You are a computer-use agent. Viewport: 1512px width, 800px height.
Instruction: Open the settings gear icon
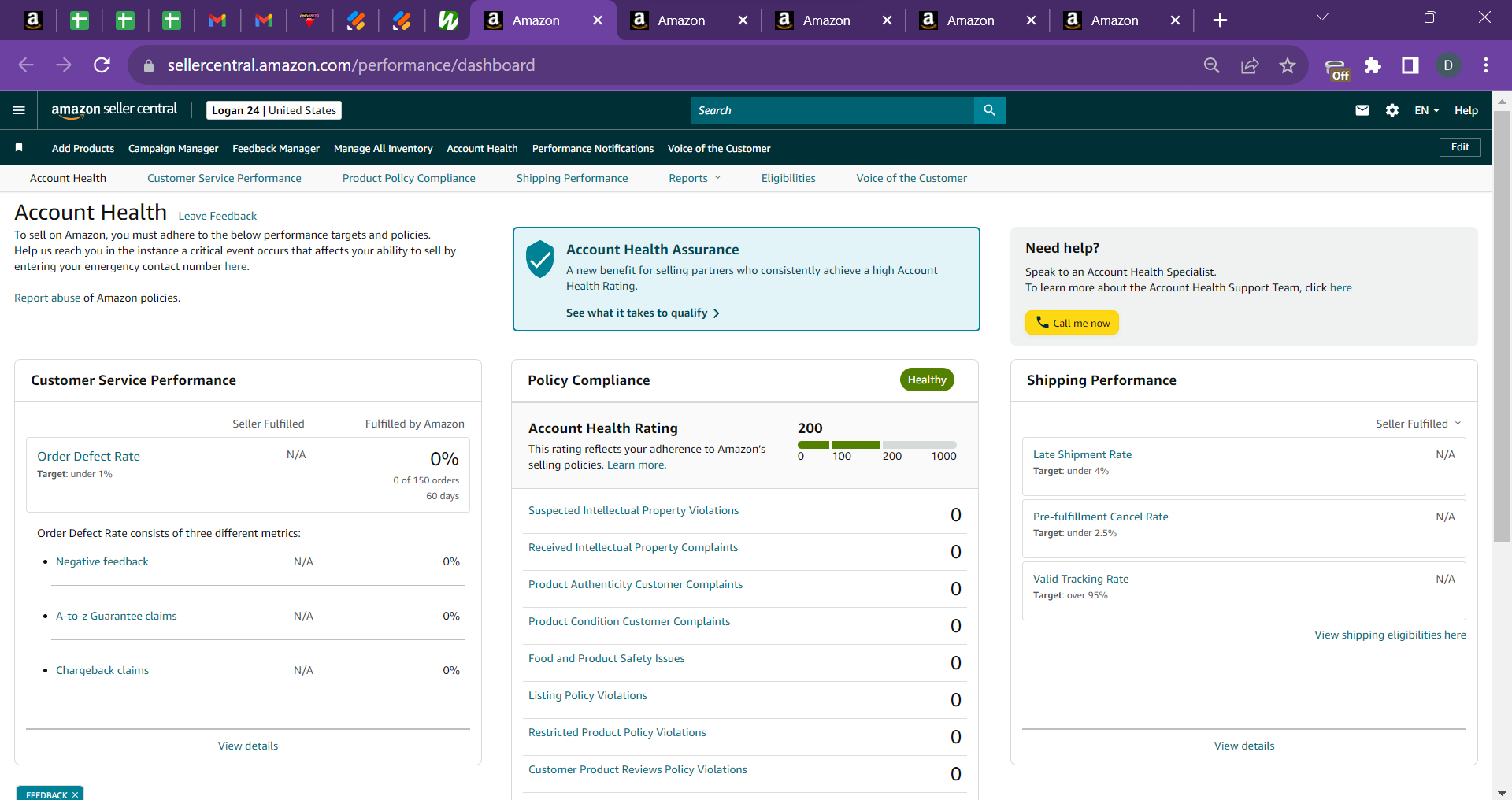coord(1392,110)
